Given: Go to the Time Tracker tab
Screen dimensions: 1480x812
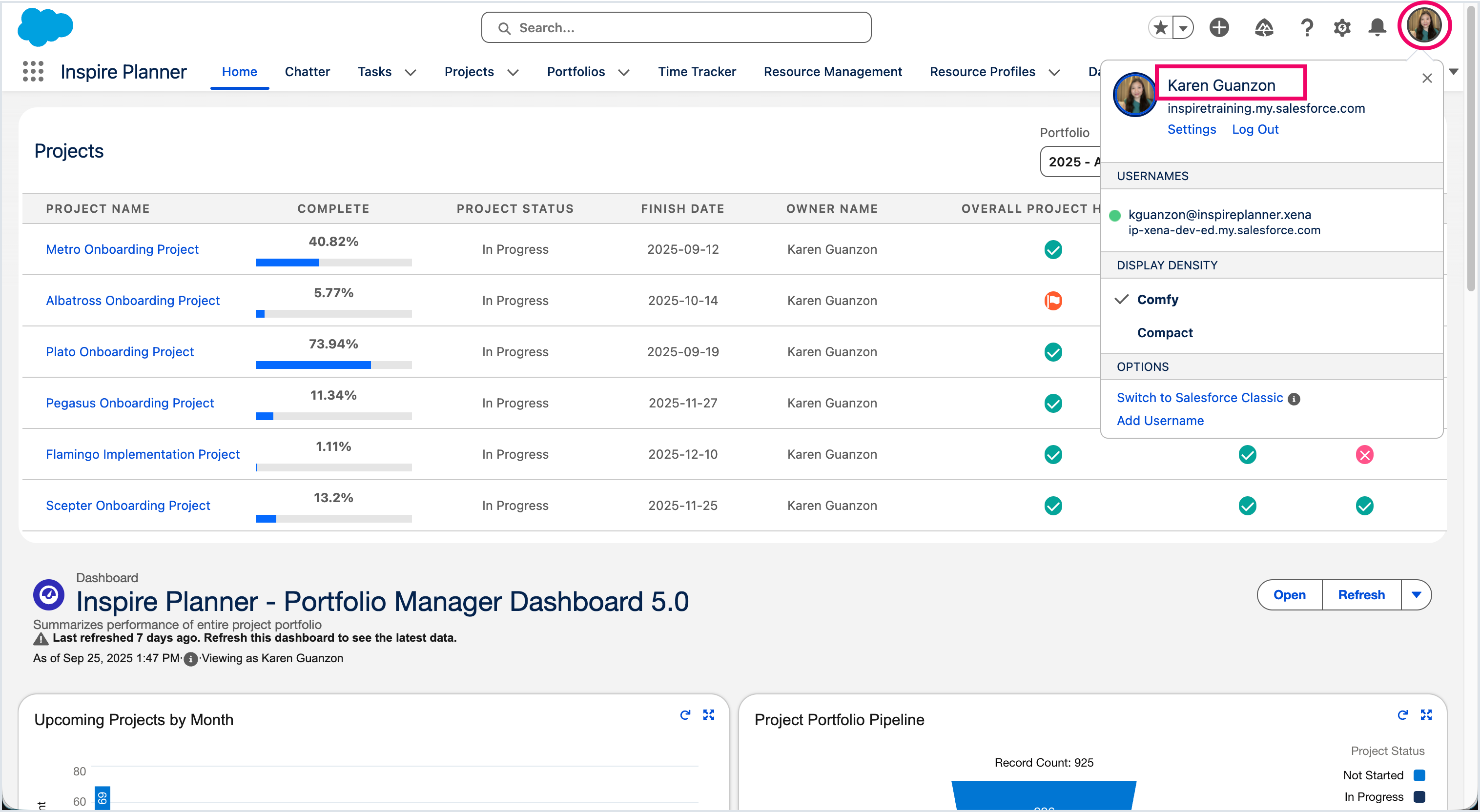Looking at the screenshot, I should (697, 72).
